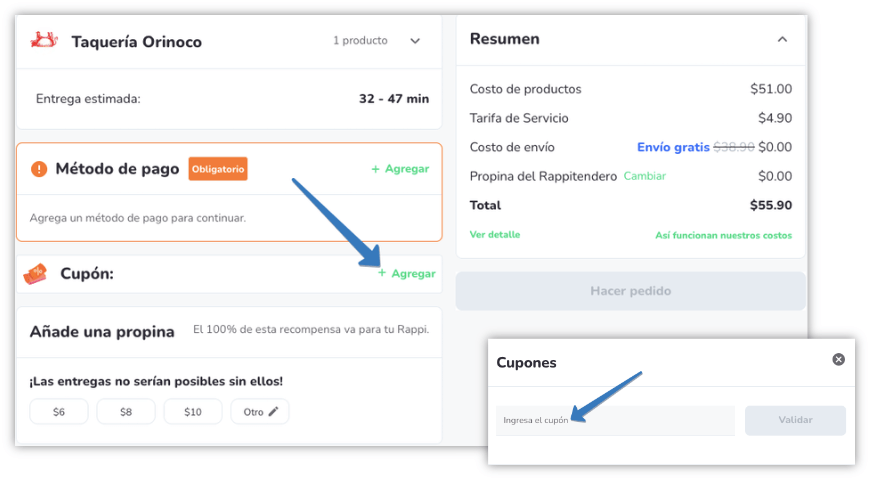The height and width of the screenshot is (484, 872).
Task: Click the pencil icon in Otro
Action: (273, 412)
